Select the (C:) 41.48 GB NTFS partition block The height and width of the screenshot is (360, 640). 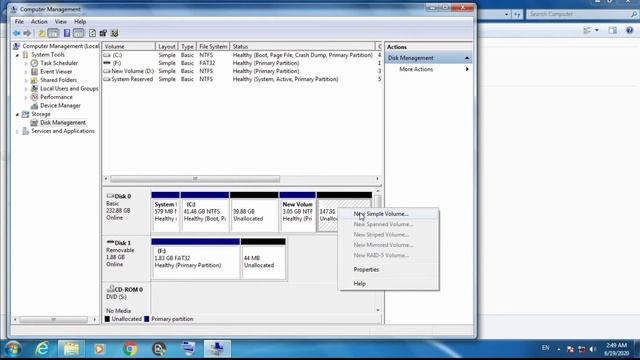click(x=204, y=212)
